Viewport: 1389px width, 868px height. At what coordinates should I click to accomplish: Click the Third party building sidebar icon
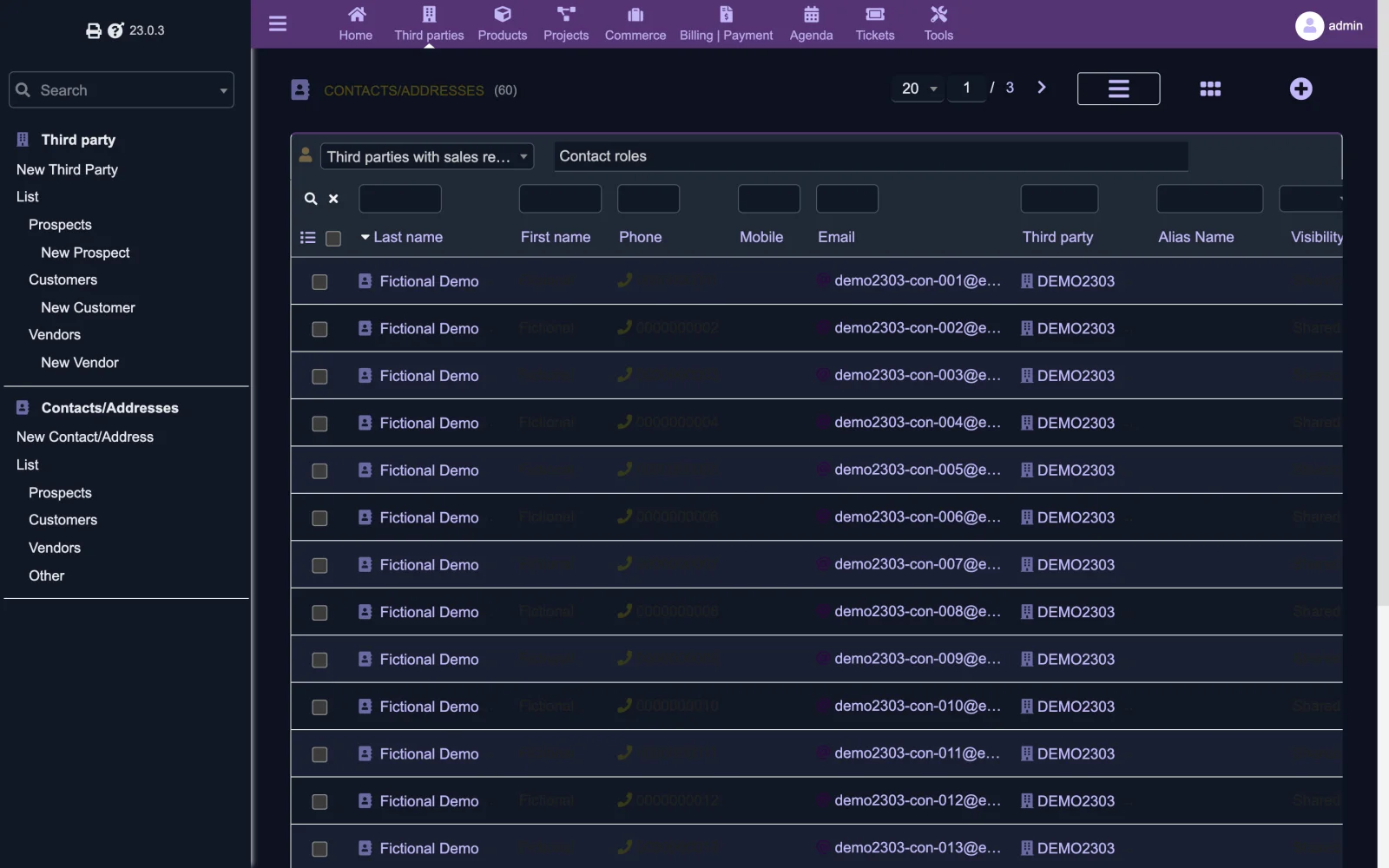pyautogui.click(x=23, y=140)
